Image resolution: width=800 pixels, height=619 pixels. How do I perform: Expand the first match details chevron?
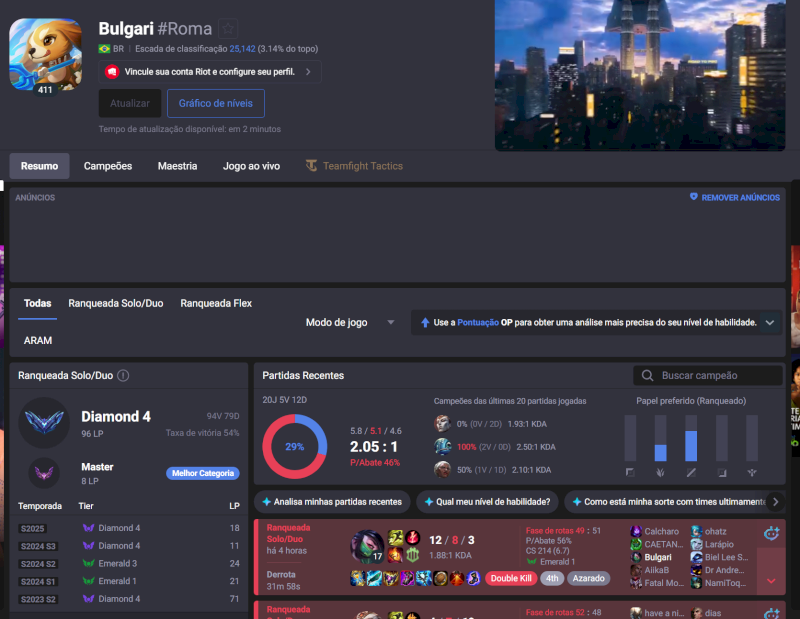pyautogui.click(x=770, y=580)
